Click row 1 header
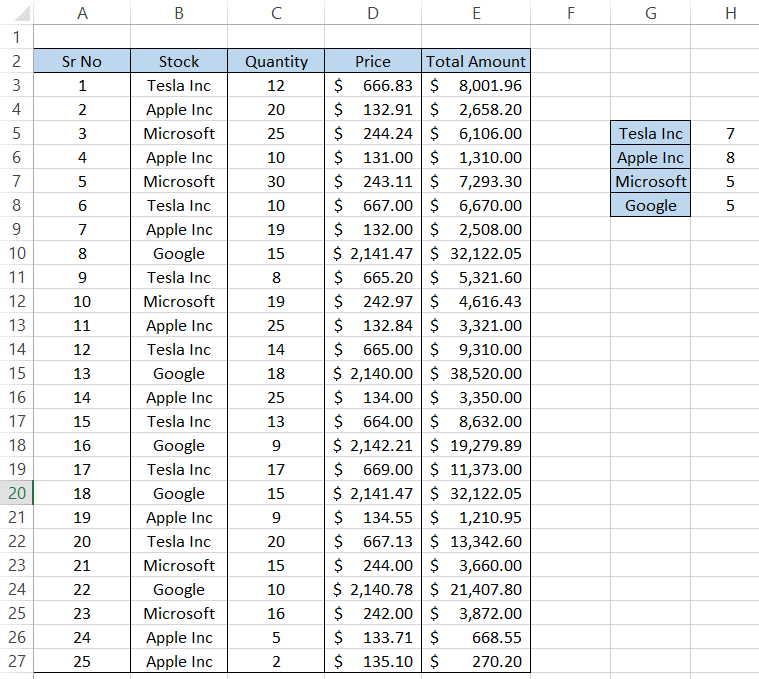 click(x=16, y=37)
